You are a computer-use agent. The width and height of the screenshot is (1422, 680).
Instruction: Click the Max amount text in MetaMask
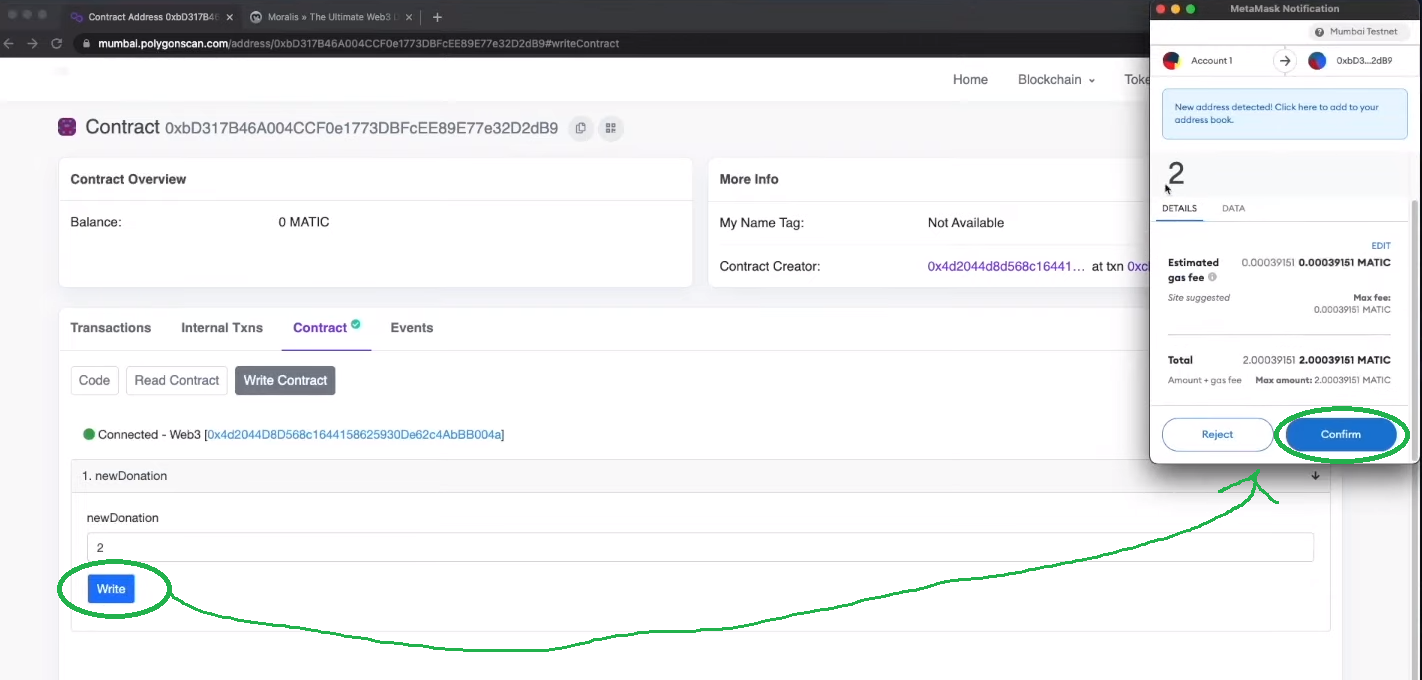tap(1323, 380)
